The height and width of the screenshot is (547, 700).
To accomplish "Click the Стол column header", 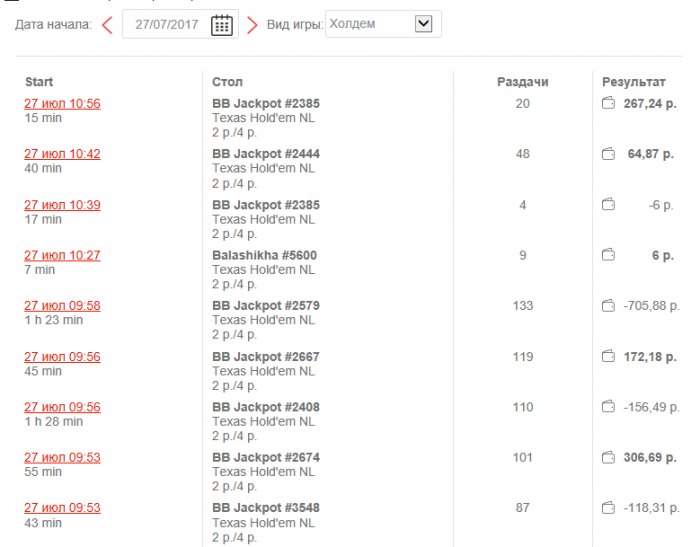I will tap(227, 82).
